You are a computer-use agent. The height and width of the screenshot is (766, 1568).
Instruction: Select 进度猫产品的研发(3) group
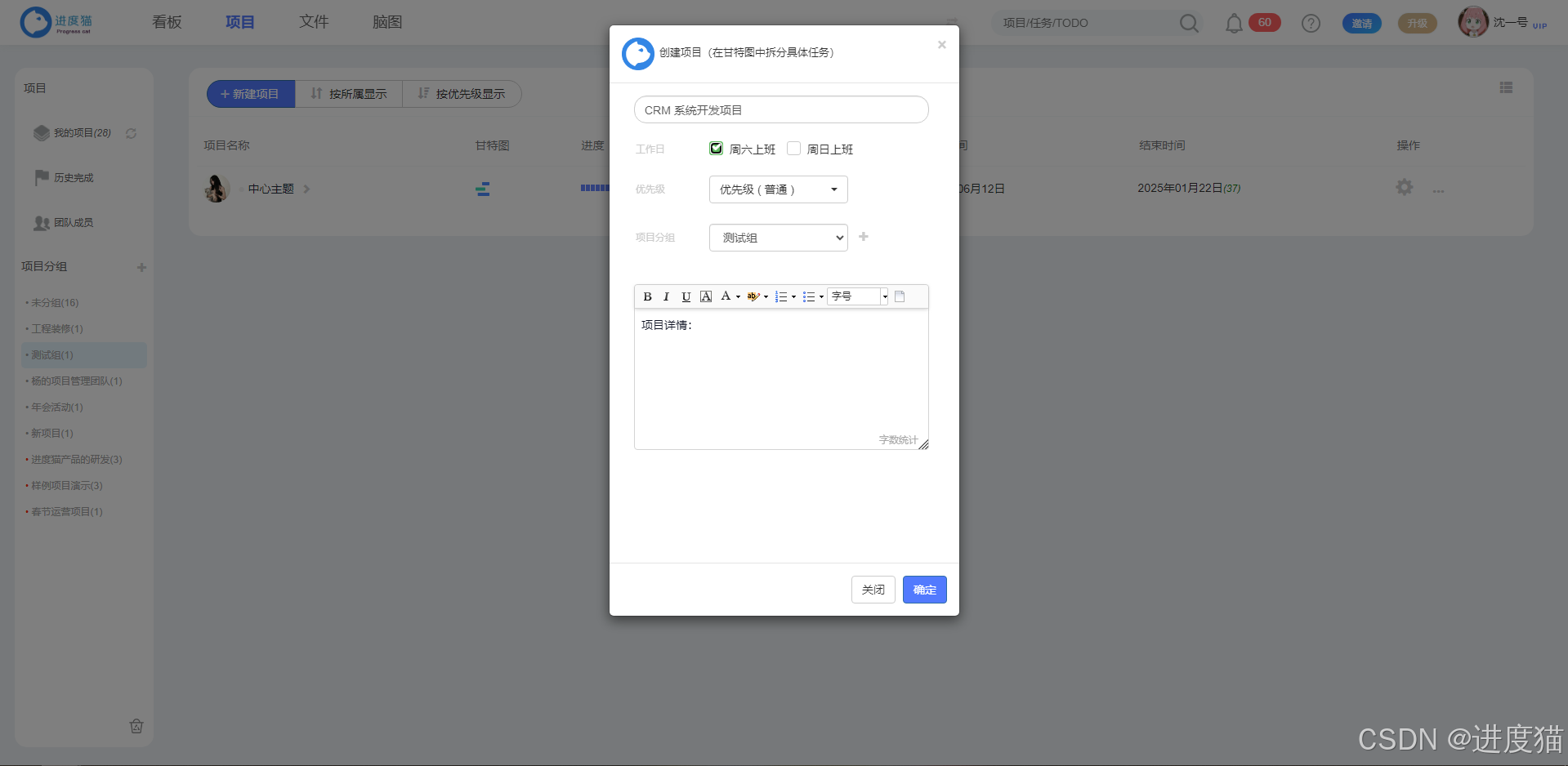(x=76, y=460)
